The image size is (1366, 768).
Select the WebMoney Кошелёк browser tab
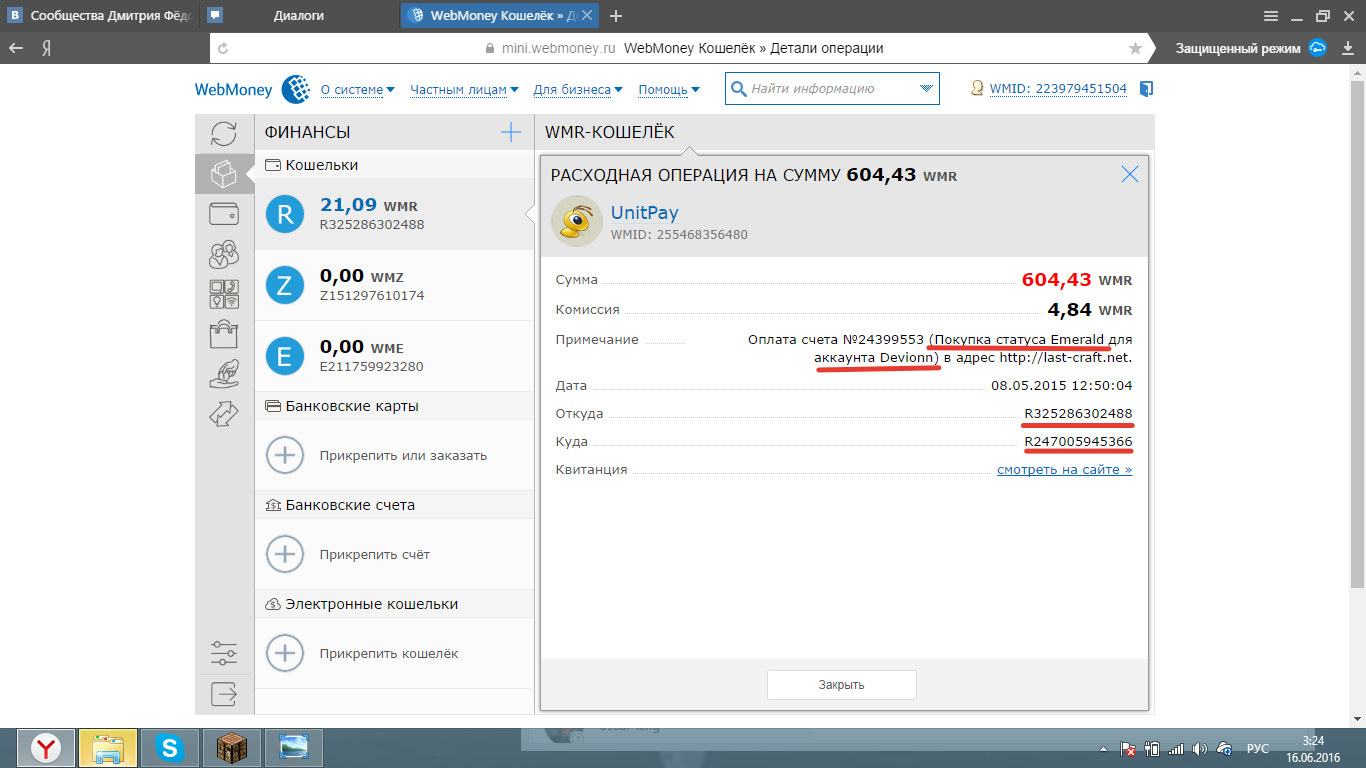click(500, 16)
